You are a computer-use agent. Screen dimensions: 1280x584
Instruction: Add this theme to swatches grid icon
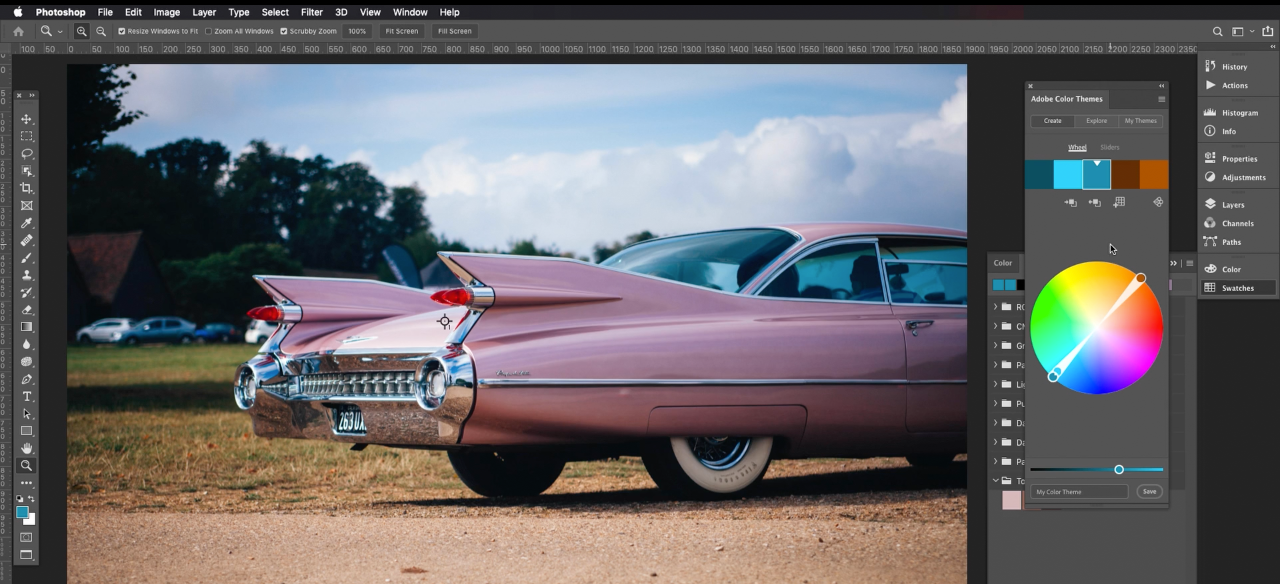coord(1119,202)
